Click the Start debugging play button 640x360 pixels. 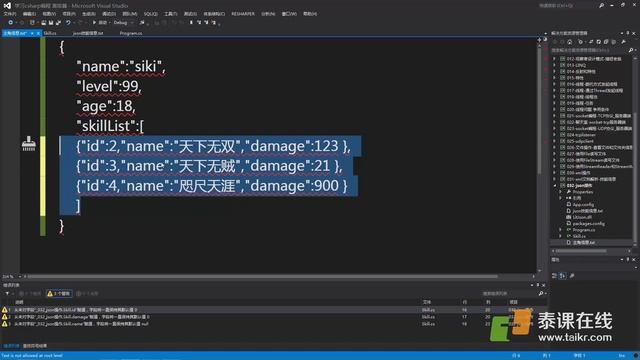point(94,23)
